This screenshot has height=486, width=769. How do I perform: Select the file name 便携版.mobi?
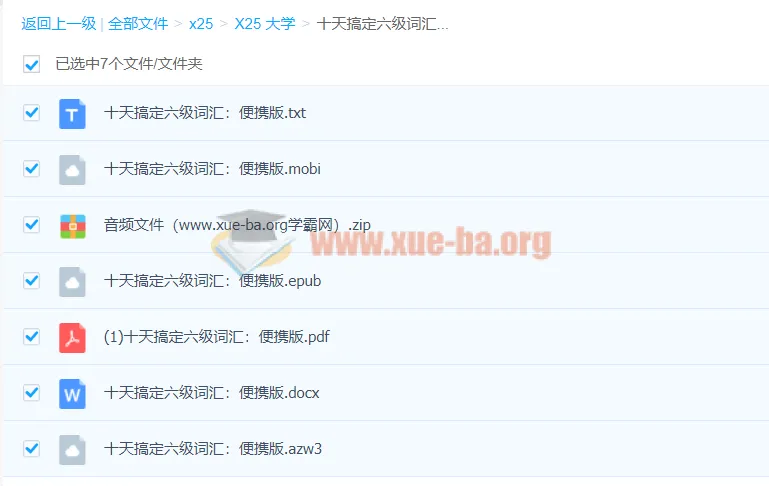pos(212,169)
